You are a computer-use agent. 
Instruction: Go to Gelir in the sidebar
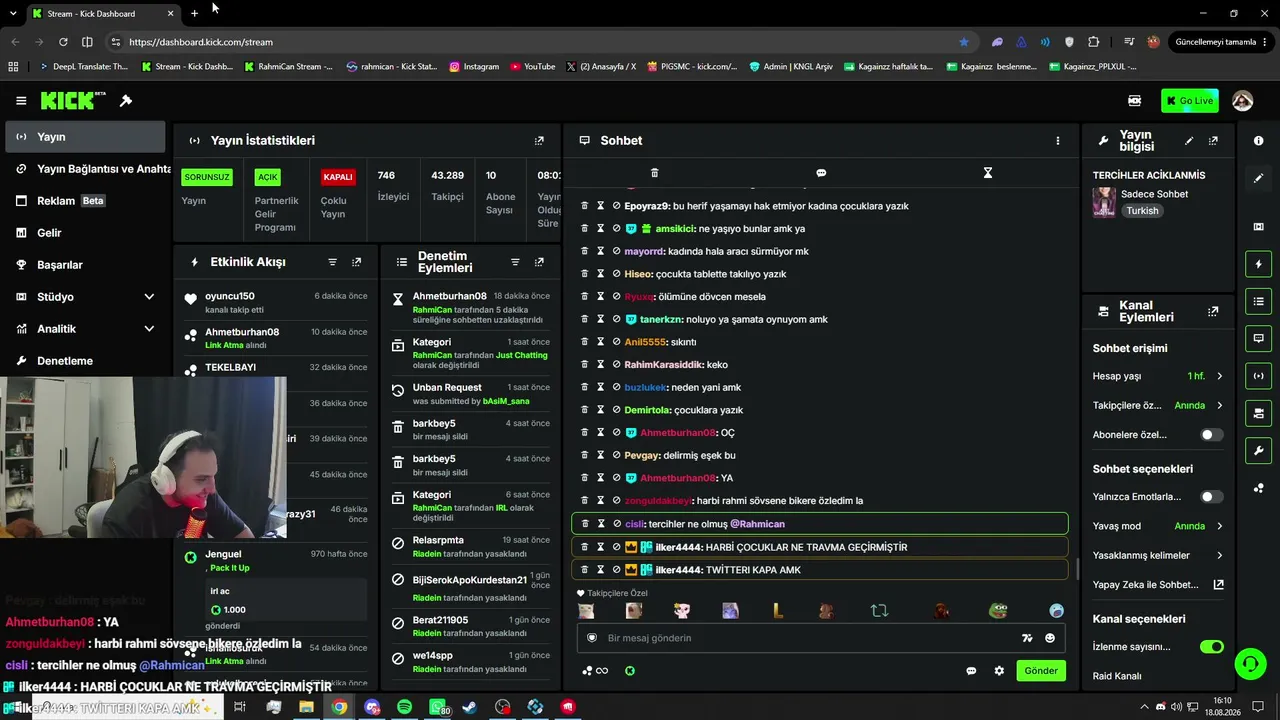tap(85, 233)
